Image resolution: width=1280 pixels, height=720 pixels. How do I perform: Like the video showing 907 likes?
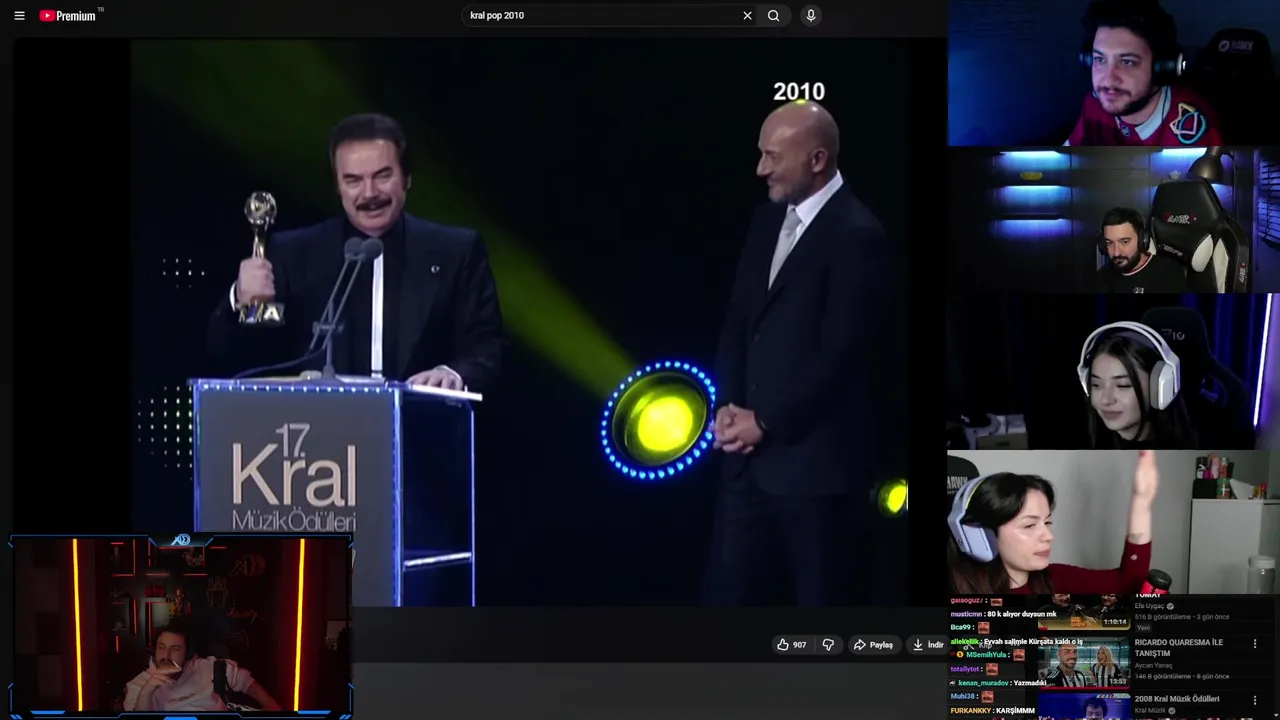(x=792, y=645)
